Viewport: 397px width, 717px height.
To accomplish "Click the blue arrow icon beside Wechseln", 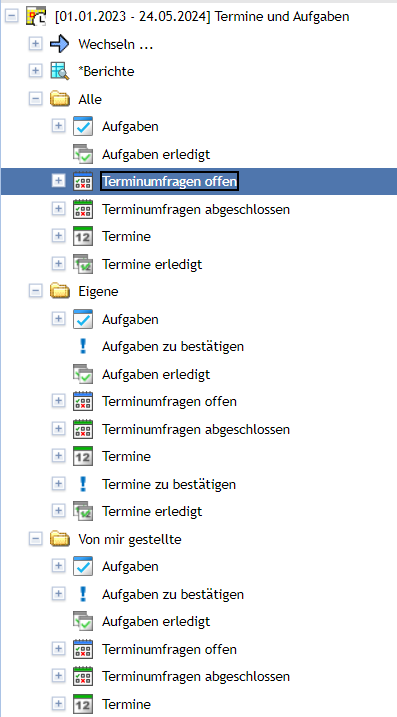I will tap(59, 44).
